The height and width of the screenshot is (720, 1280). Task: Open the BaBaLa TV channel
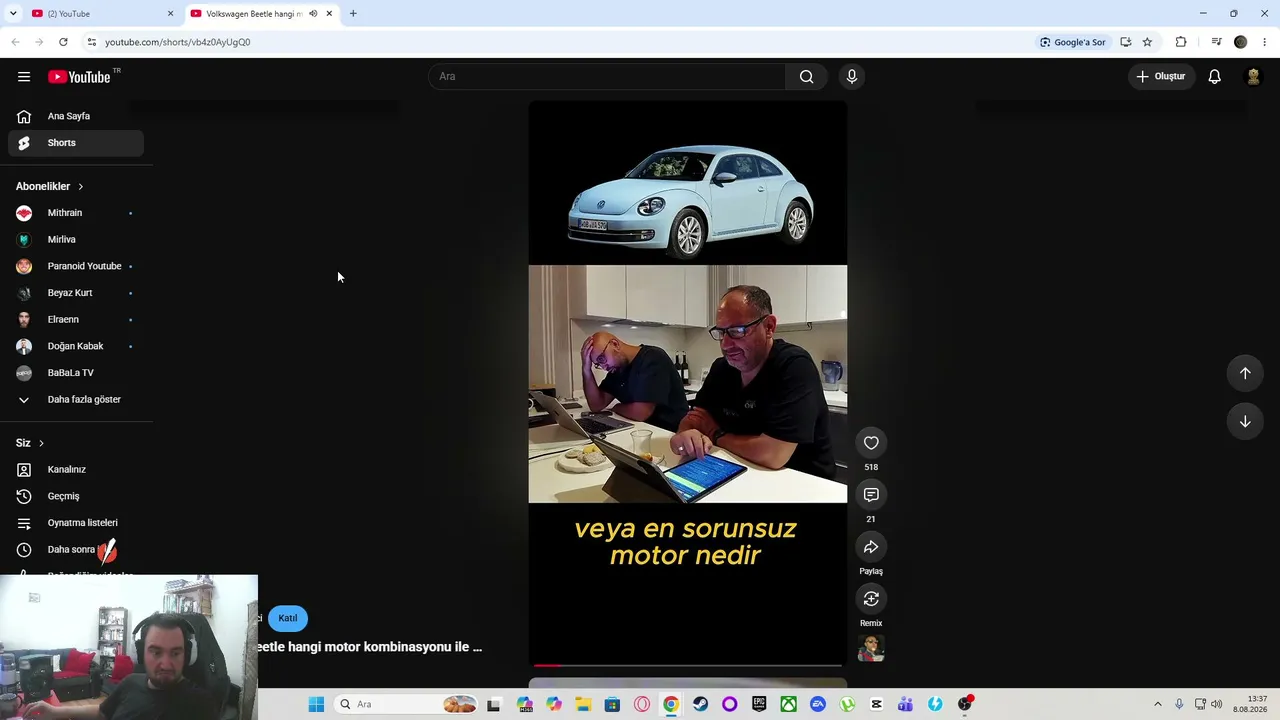[x=76, y=373]
